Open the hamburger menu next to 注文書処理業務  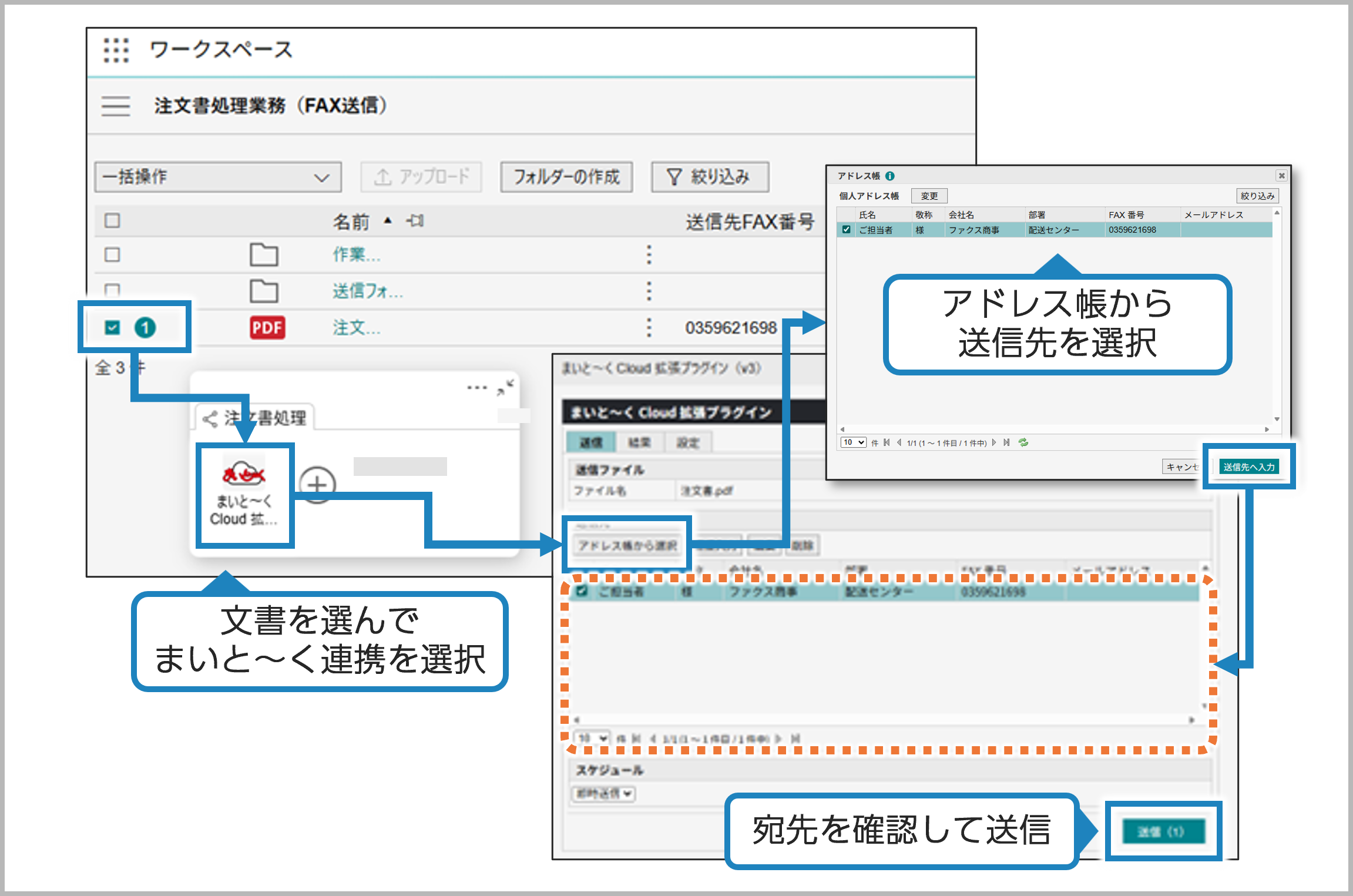tap(115, 107)
